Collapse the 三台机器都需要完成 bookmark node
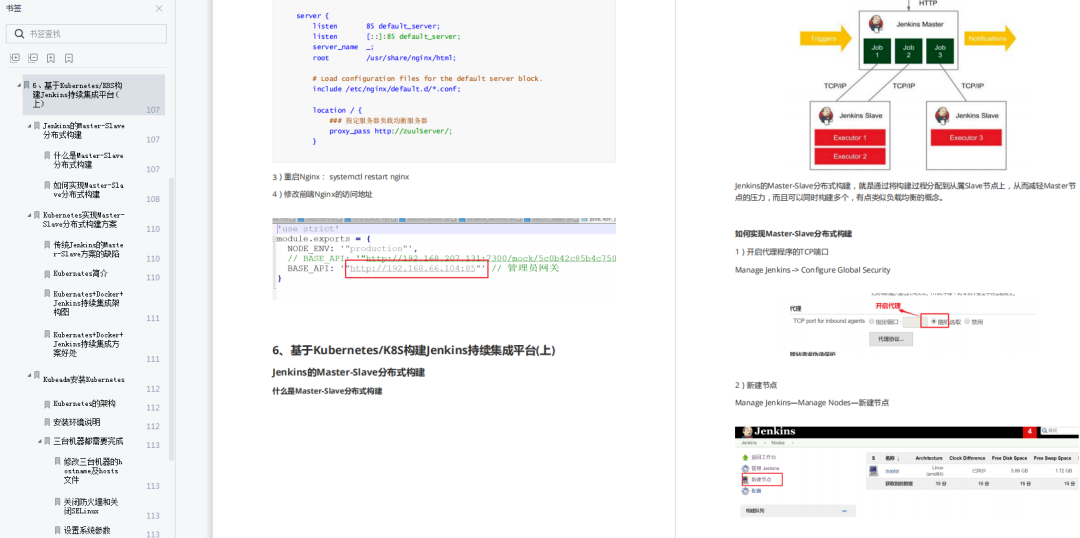This screenshot has width=1080, height=538. pyautogui.click(x=39, y=441)
